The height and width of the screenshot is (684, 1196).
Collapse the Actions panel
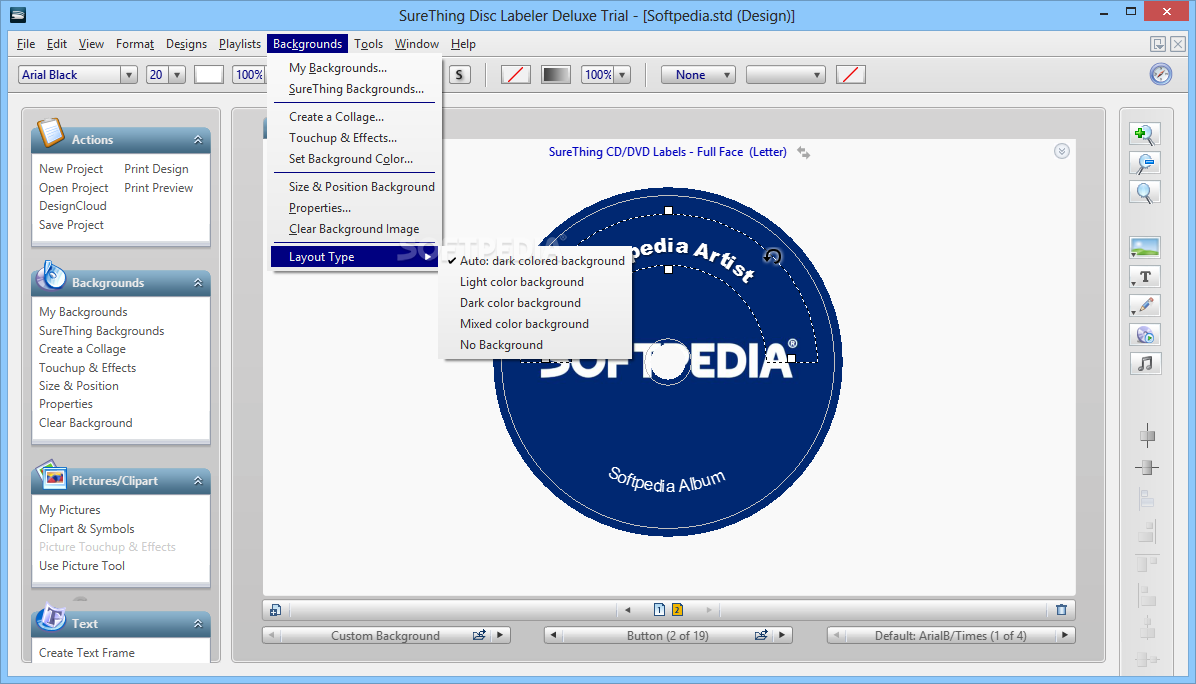(198, 140)
